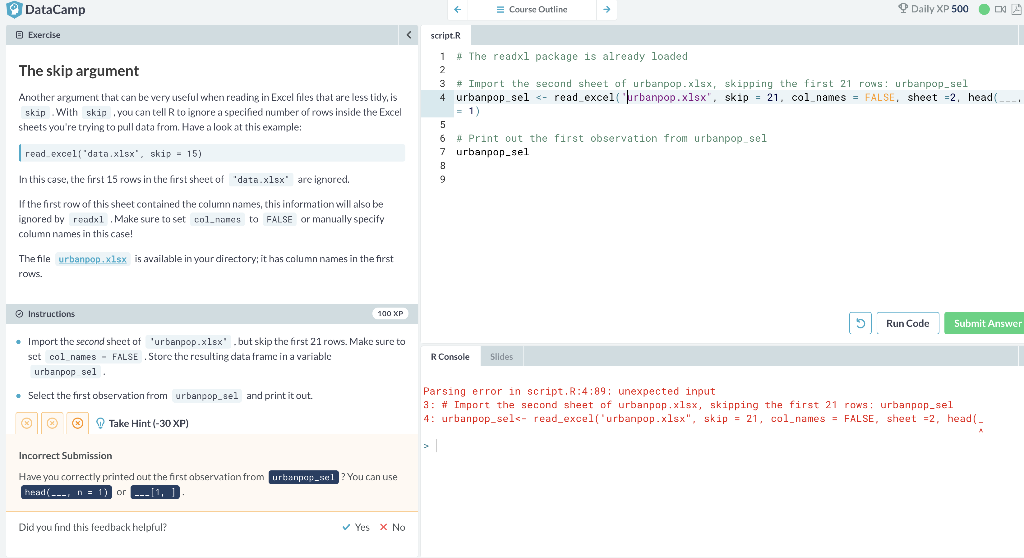
Task: Click the first failed-attempt X icon
Action: point(27,423)
